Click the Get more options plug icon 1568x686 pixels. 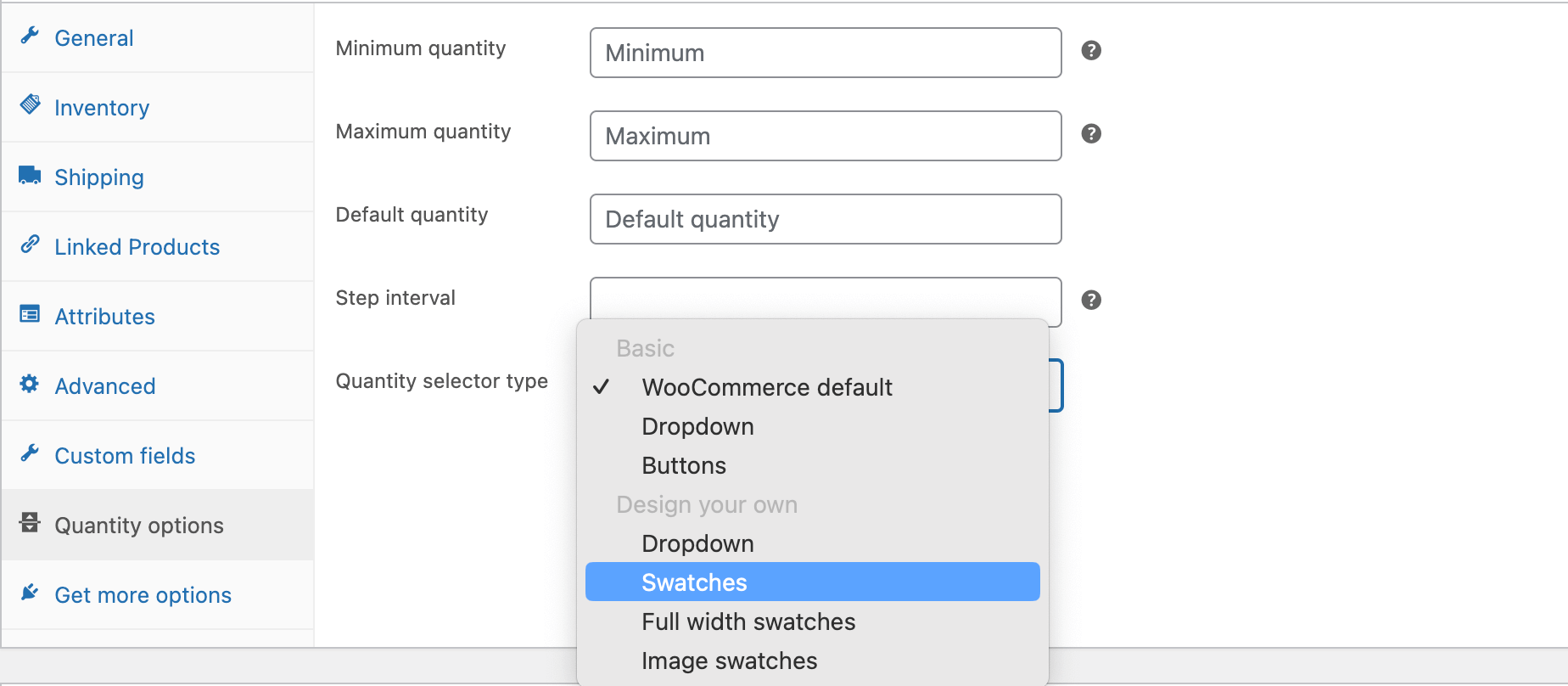[30, 593]
